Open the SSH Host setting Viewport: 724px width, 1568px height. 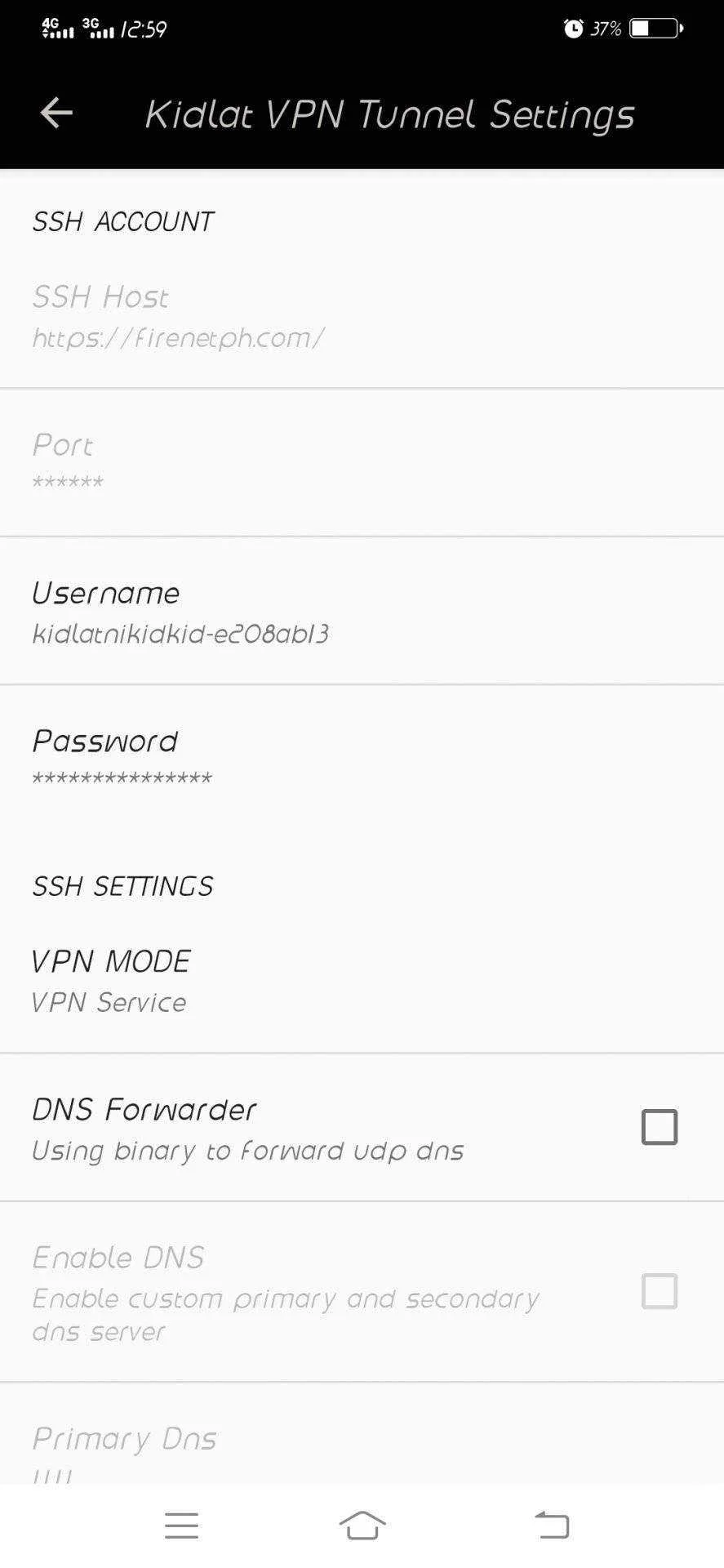[362, 315]
